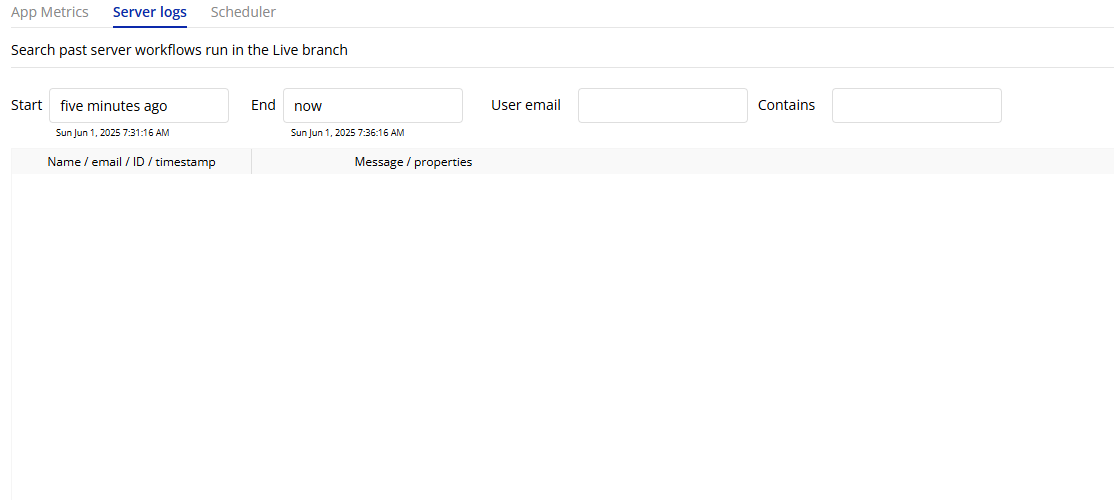Click the blank header cell before Name column
1114x500 pixels.
(28, 162)
